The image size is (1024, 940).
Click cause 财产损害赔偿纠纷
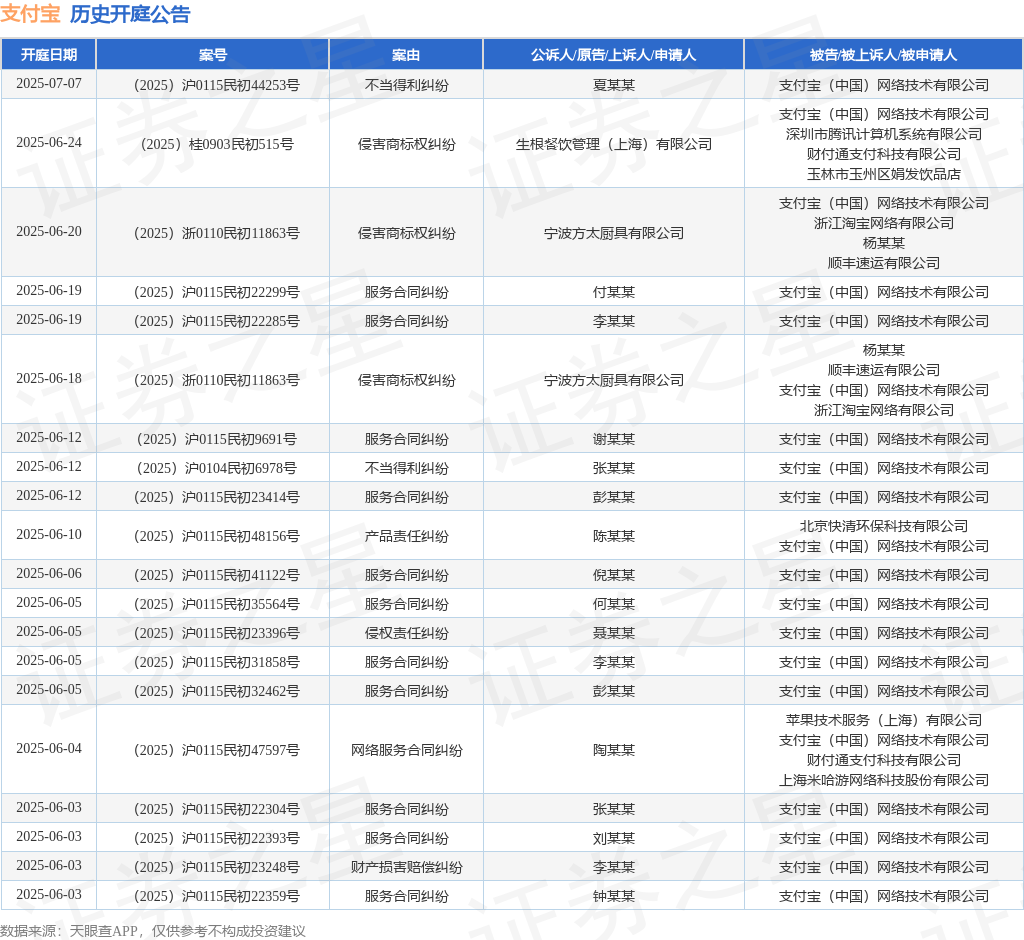(406, 867)
